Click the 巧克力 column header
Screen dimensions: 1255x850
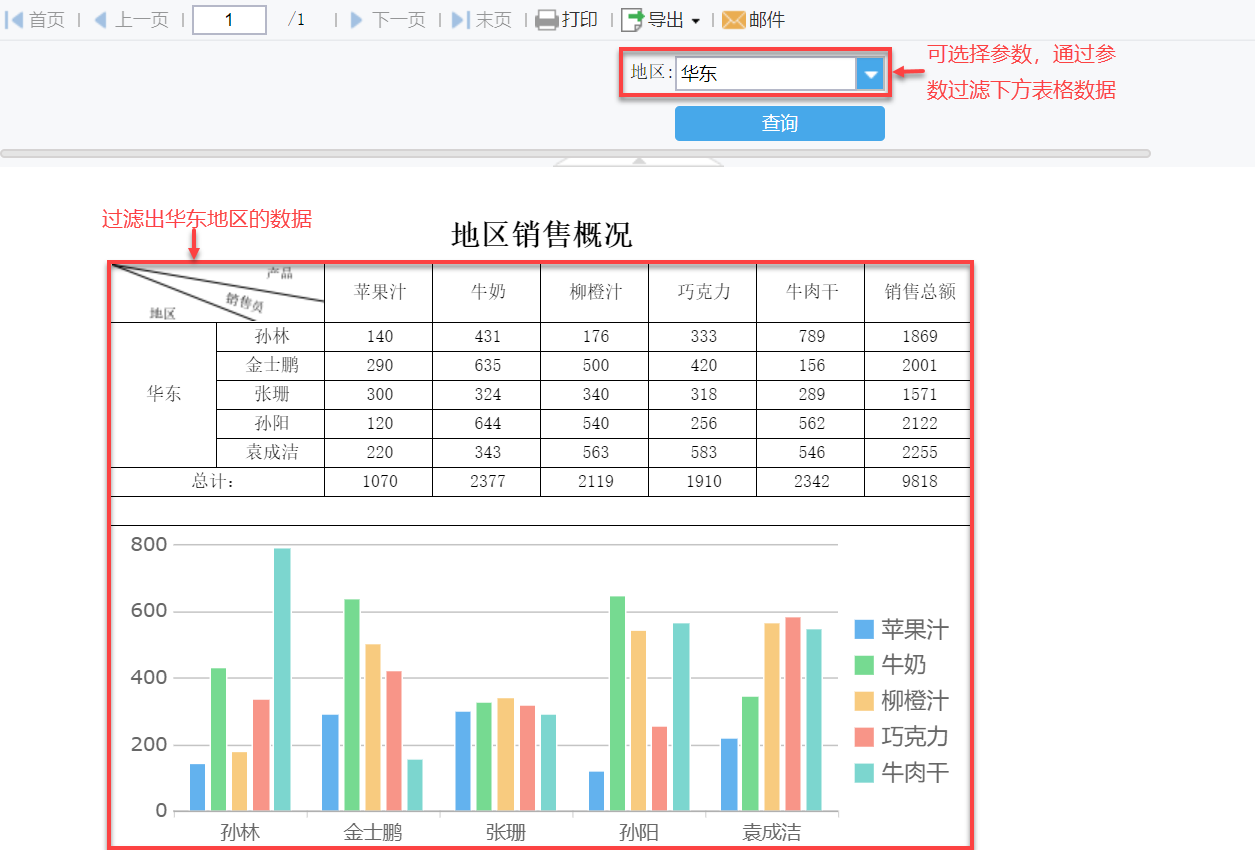[703, 292]
